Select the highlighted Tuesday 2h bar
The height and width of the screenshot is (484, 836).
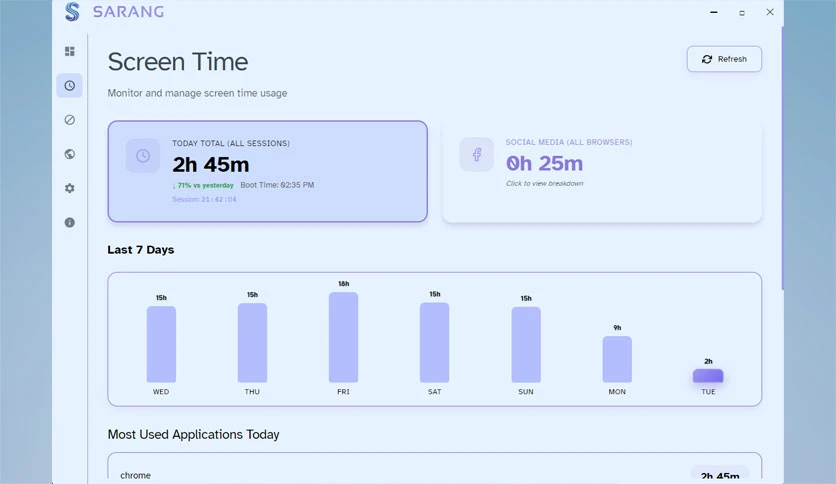point(708,376)
